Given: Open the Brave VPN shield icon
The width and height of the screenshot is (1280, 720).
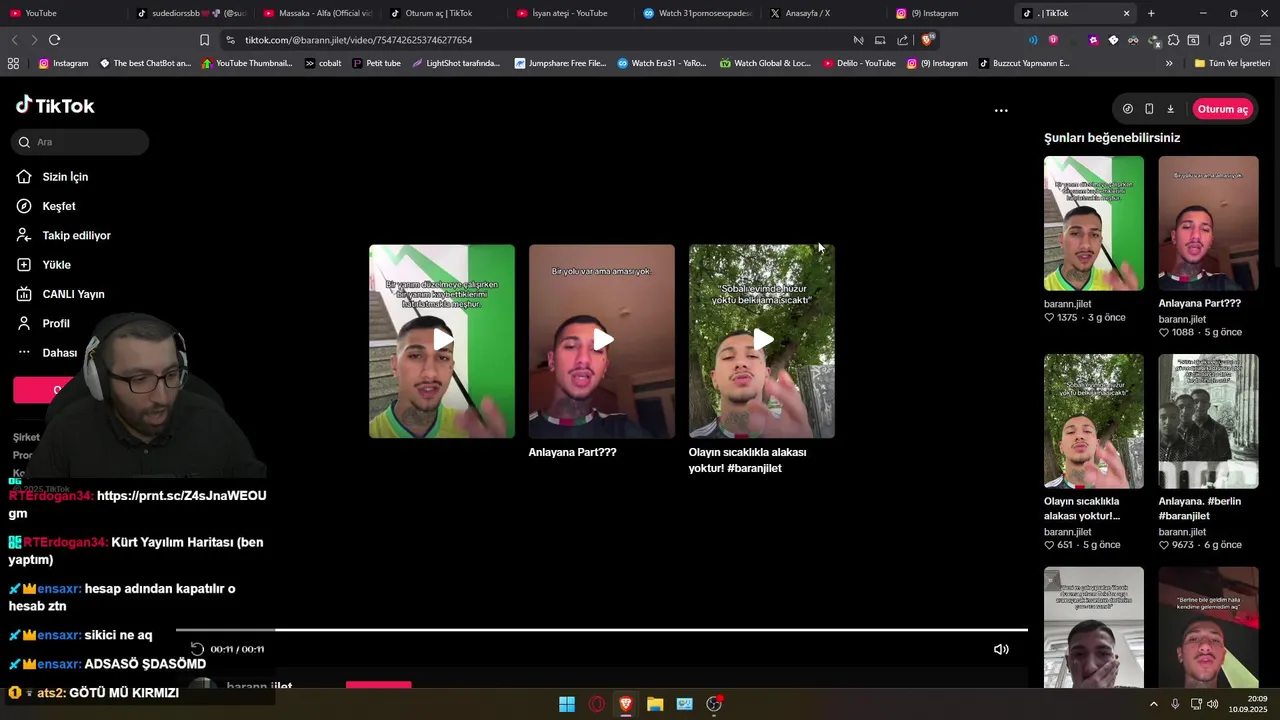Looking at the screenshot, I should (x=1245, y=40).
